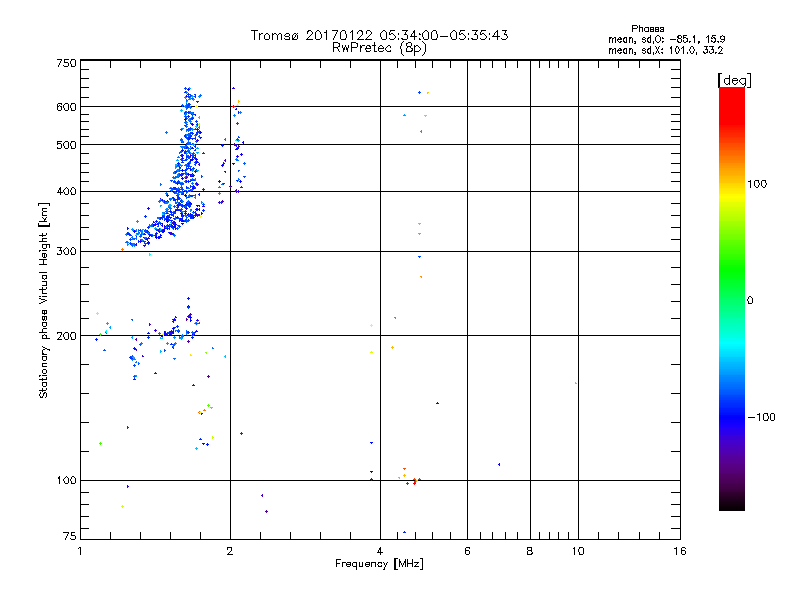Click the subtitle 'RwPretec (8p)'
Screen dimensions: 800x600
(379, 48)
